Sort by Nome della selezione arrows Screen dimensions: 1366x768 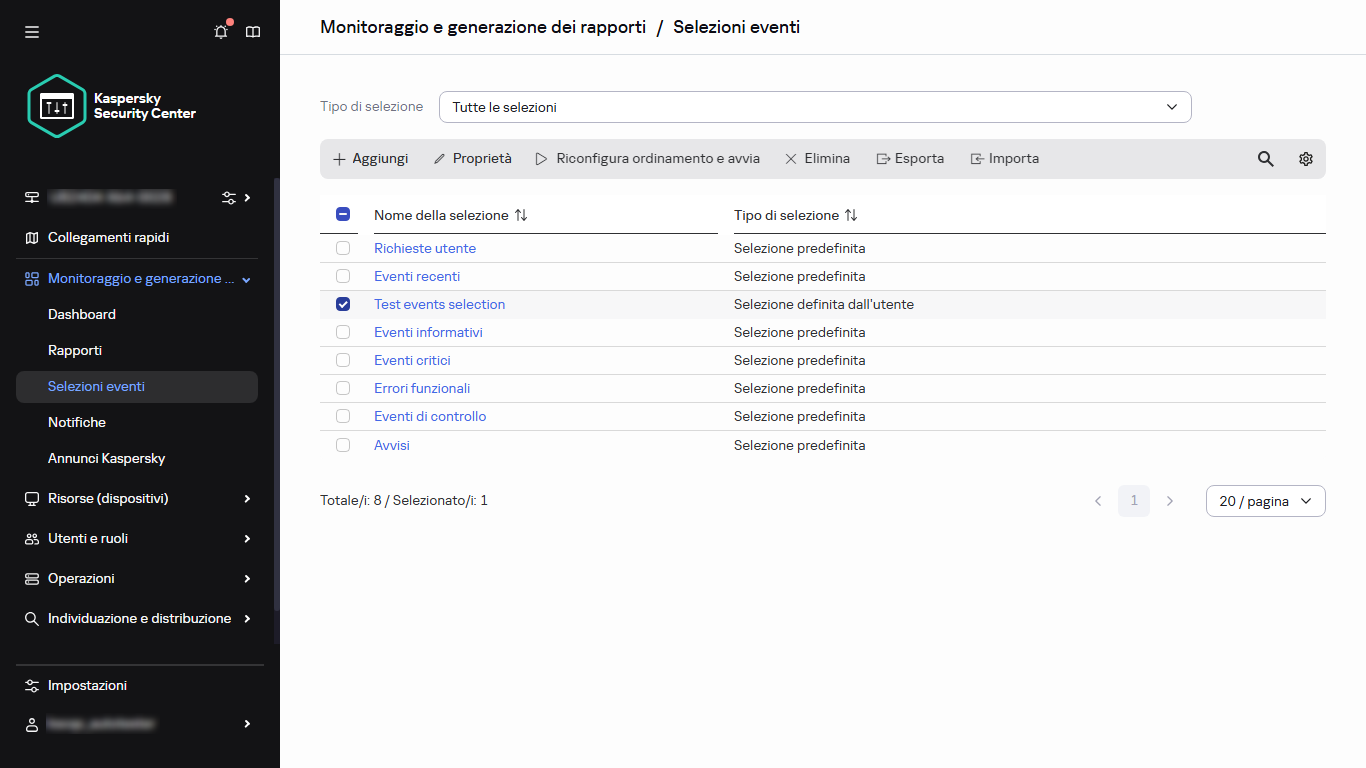coord(521,215)
